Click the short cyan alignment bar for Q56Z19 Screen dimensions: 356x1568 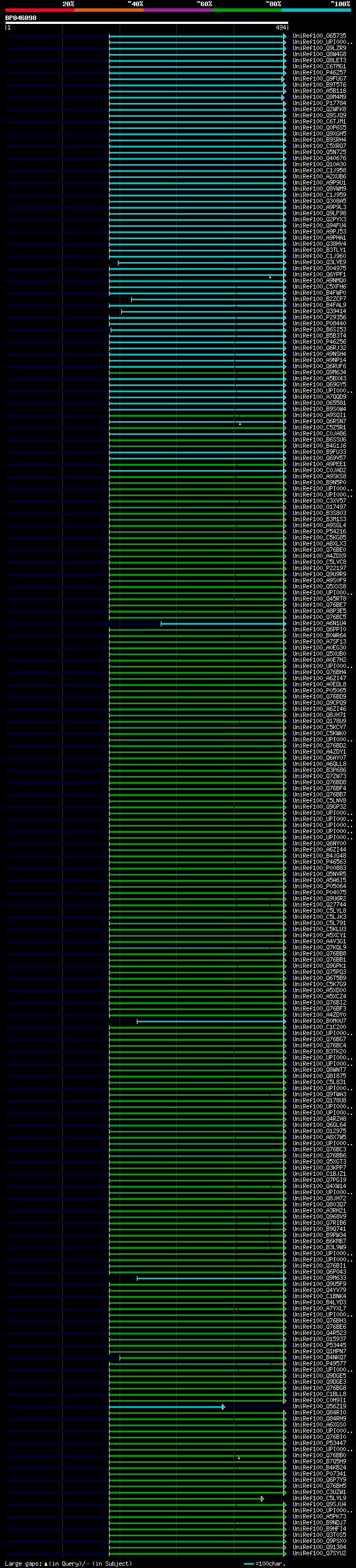click(167, 1407)
